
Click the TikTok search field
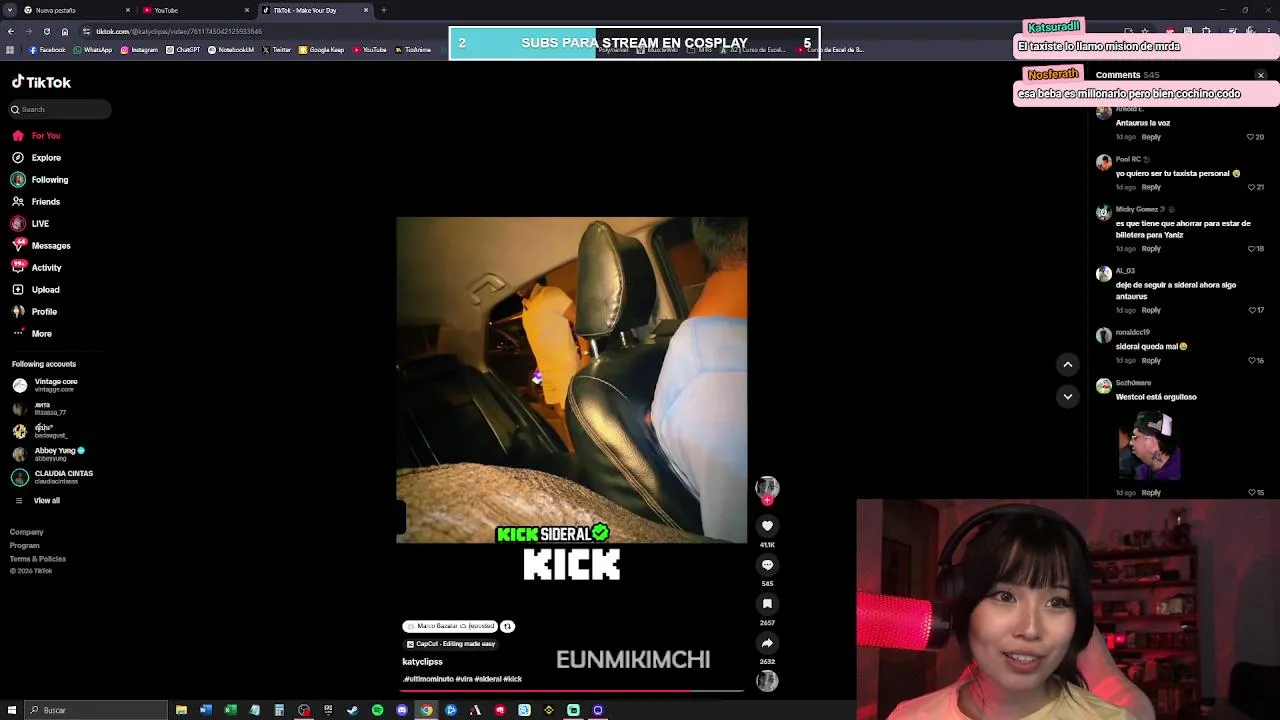click(x=60, y=109)
